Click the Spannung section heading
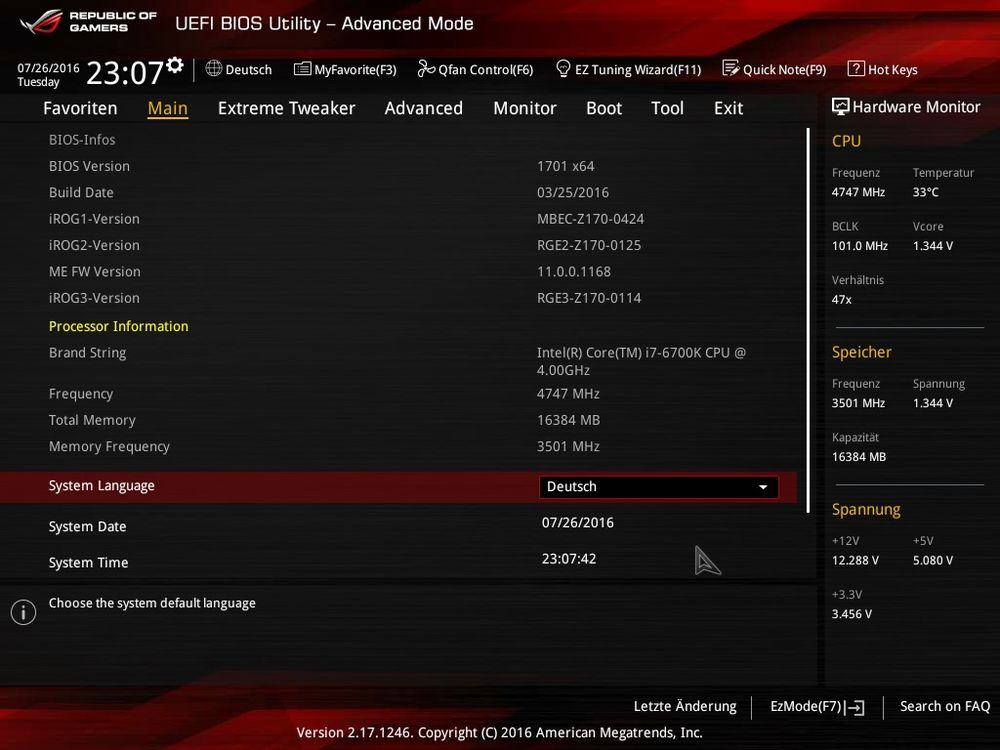Screen dimensions: 1000x750 (x=866, y=510)
